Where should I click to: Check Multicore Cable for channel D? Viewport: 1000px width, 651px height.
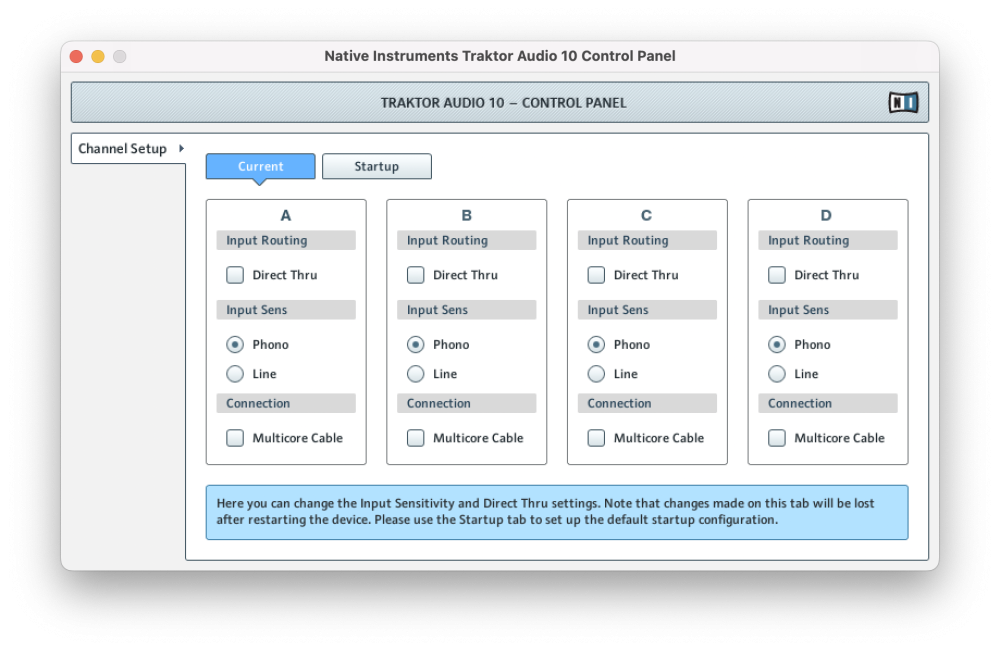click(777, 438)
